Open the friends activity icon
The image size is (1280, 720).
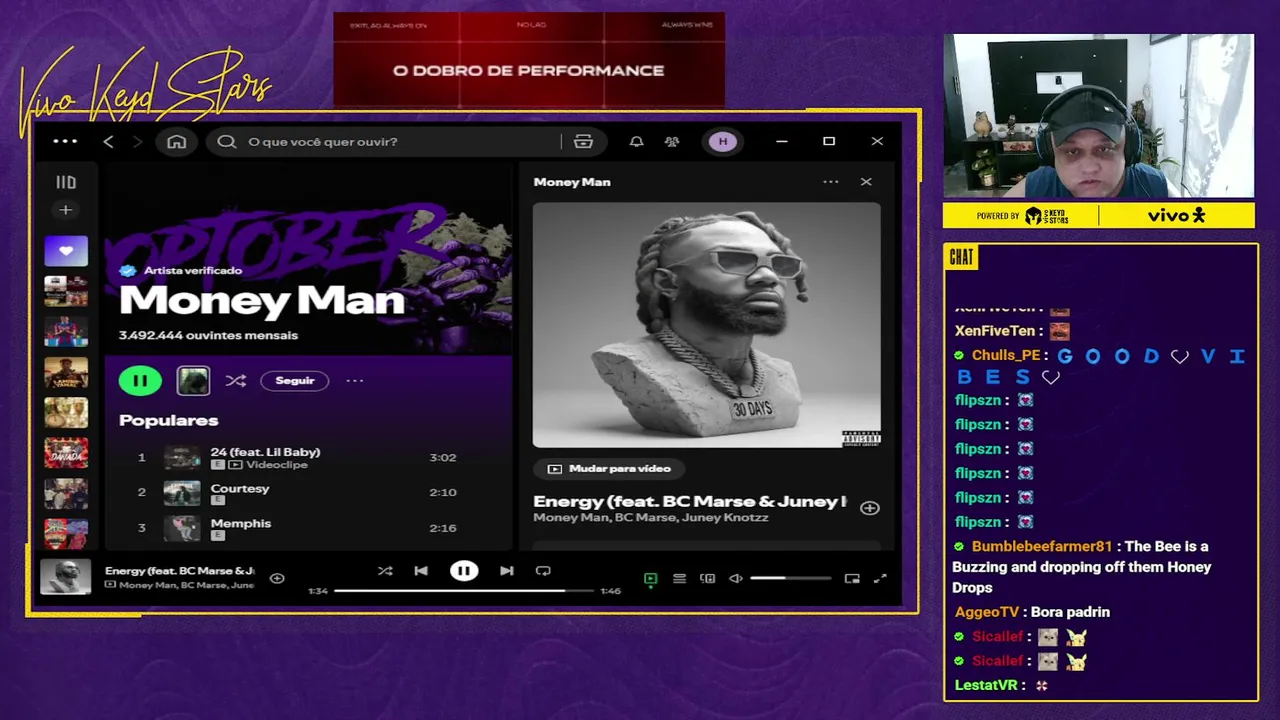tap(672, 142)
